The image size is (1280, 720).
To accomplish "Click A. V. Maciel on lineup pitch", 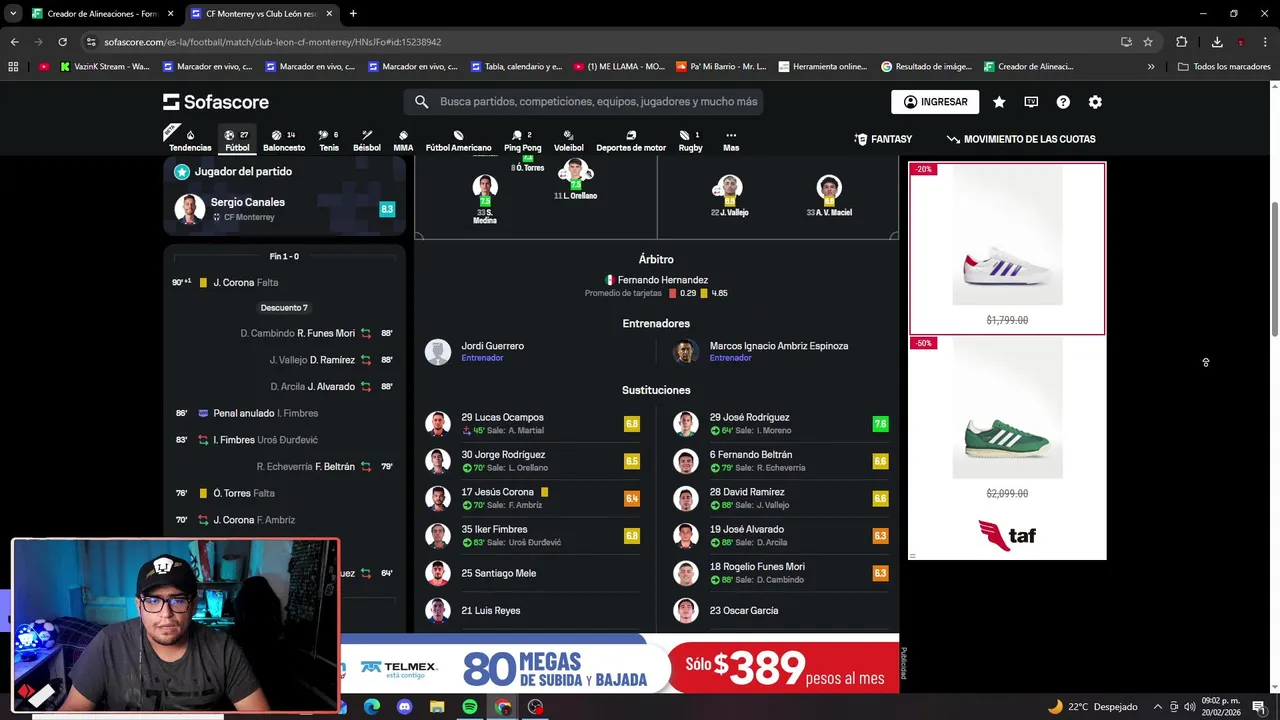I will coord(828,196).
